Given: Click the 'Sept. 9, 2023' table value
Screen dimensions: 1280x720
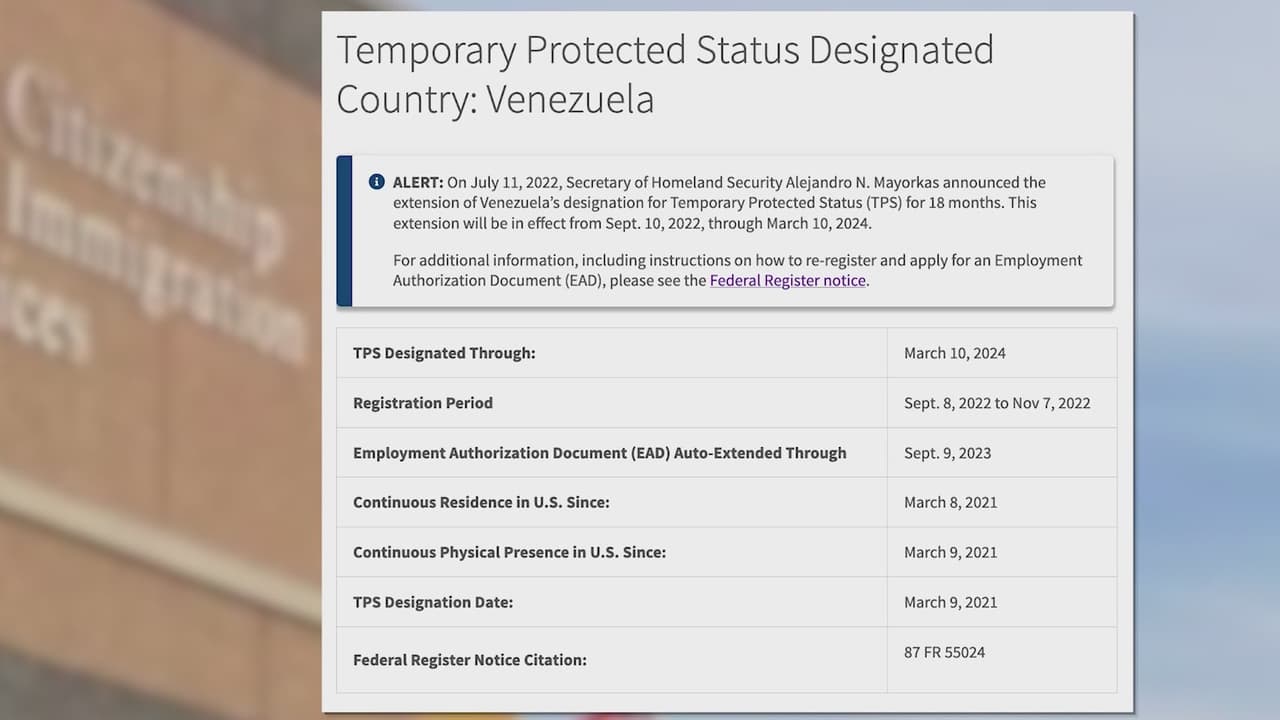Looking at the screenshot, I should coord(947,453).
